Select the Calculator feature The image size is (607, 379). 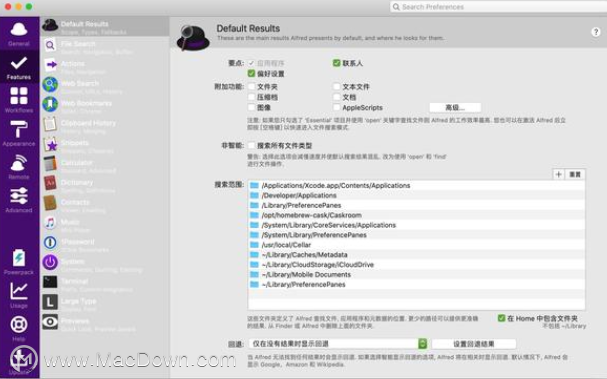pyautogui.click(x=105, y=165)
